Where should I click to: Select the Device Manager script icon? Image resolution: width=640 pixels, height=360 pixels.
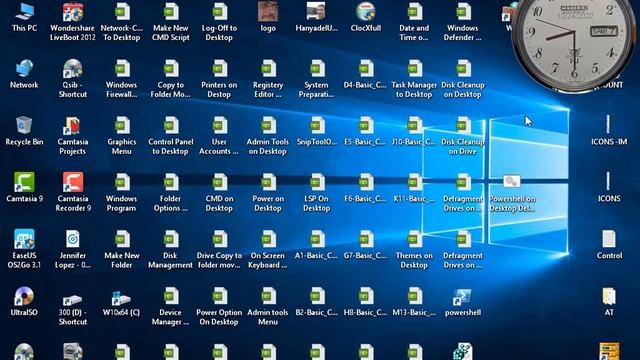click(171, 296)
